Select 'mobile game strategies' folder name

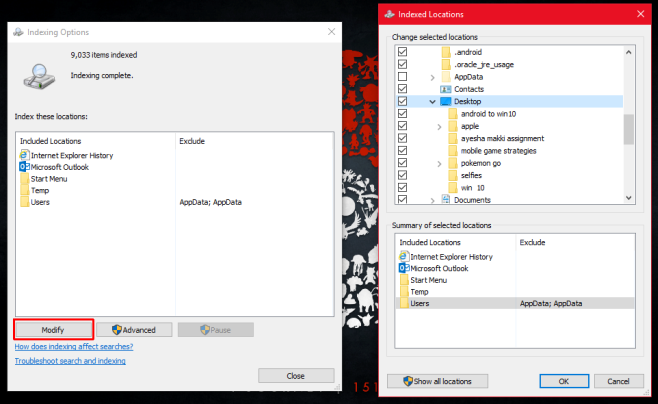click(499, 151)
